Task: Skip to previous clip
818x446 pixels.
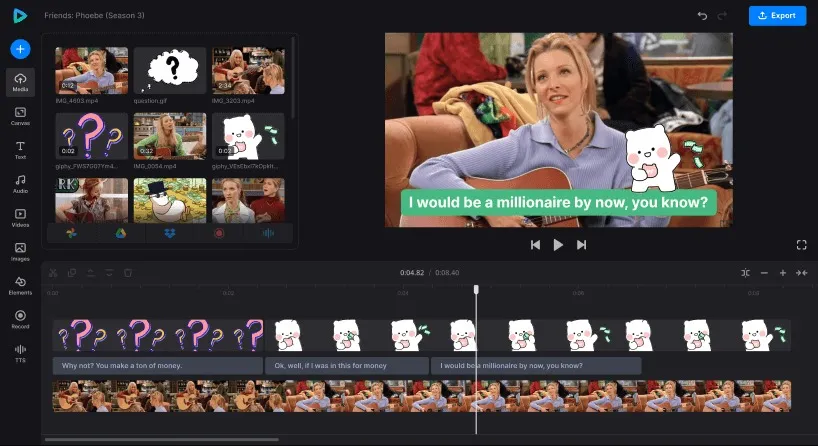Action: click(x=535, y=245)
